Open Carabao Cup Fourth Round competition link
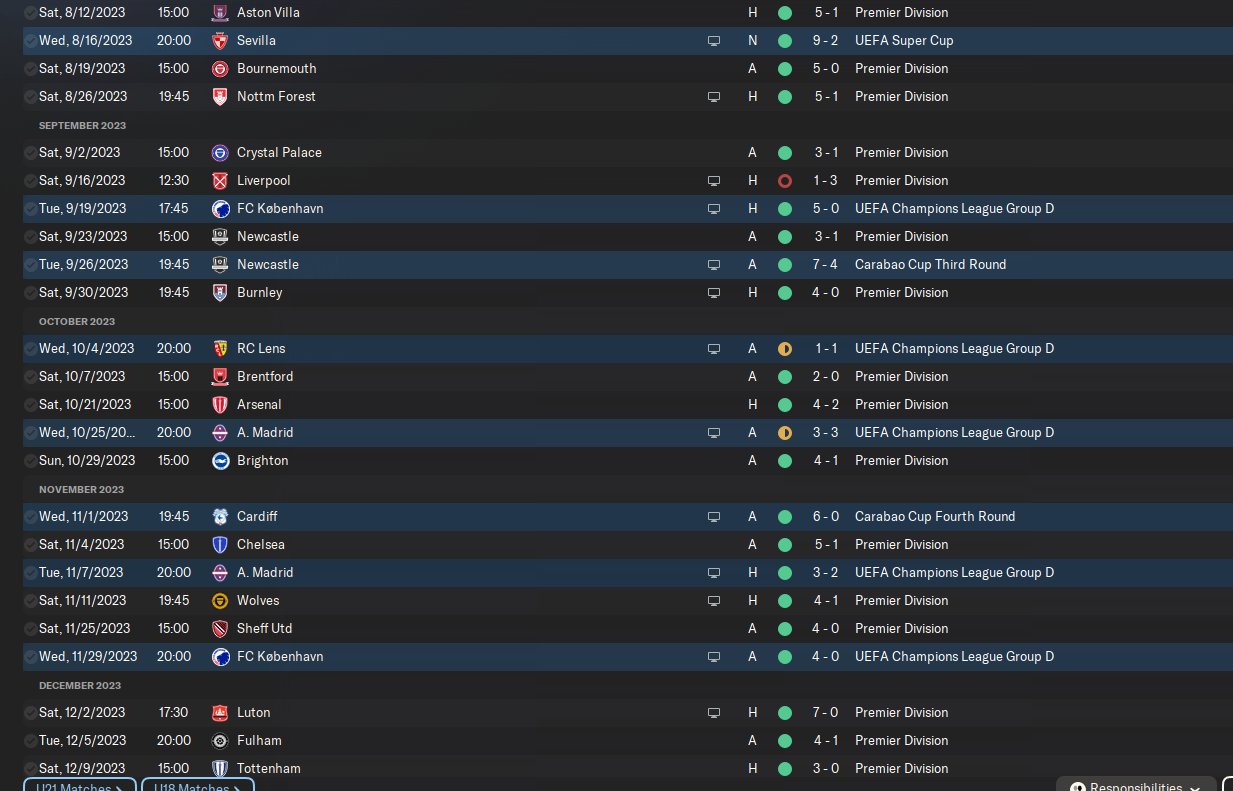 pos(935,517)
